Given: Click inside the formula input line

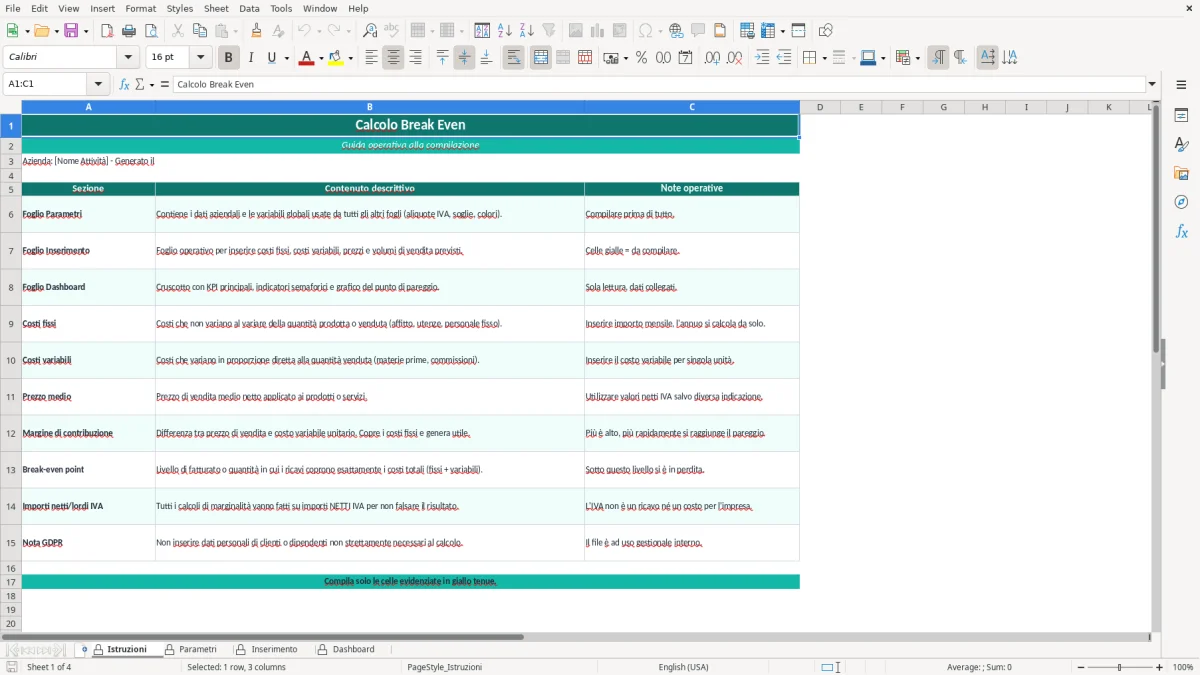Looking at the screenshot, I should coord(658,84).
